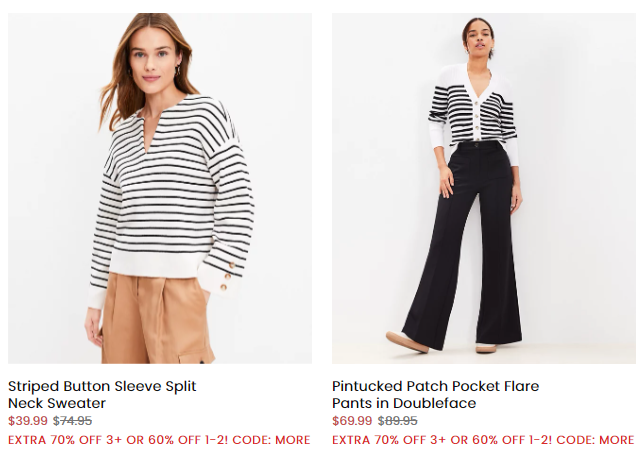
Task: Open the Pintucked Patch Pocket Flare Pants title
Action: point(436,394)
